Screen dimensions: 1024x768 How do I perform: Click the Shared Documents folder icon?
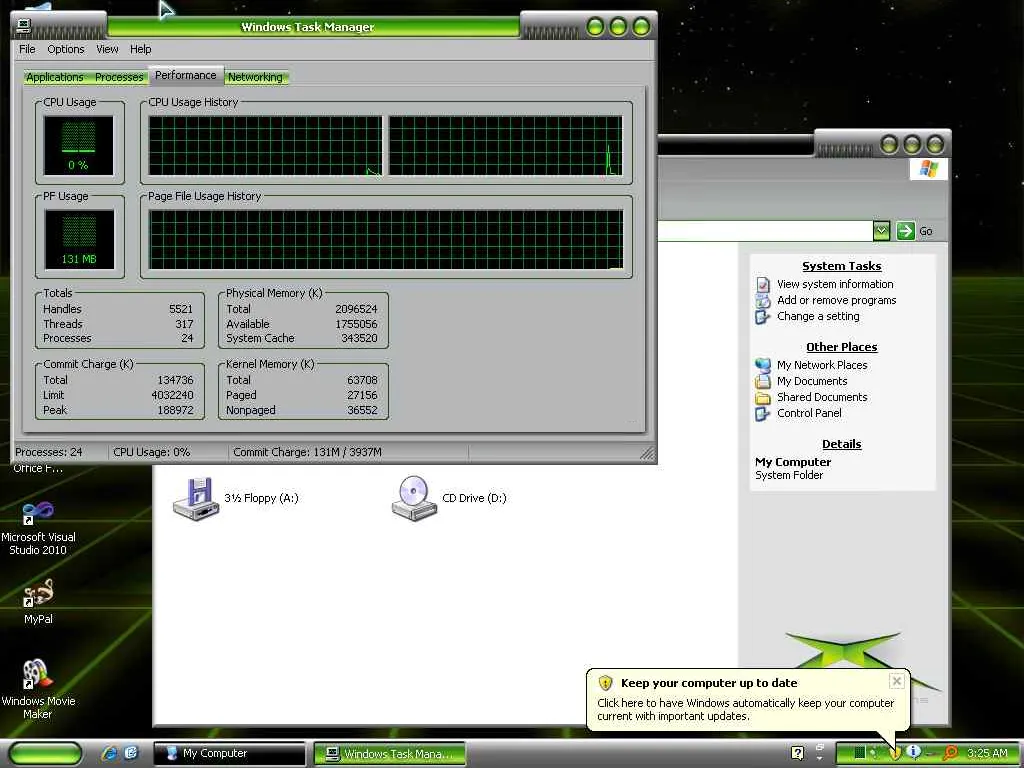point(763,398)
